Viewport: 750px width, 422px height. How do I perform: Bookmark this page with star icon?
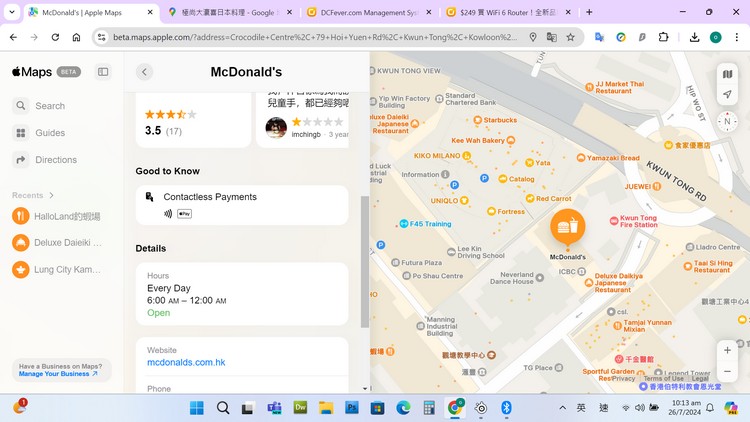click(570, 37)
